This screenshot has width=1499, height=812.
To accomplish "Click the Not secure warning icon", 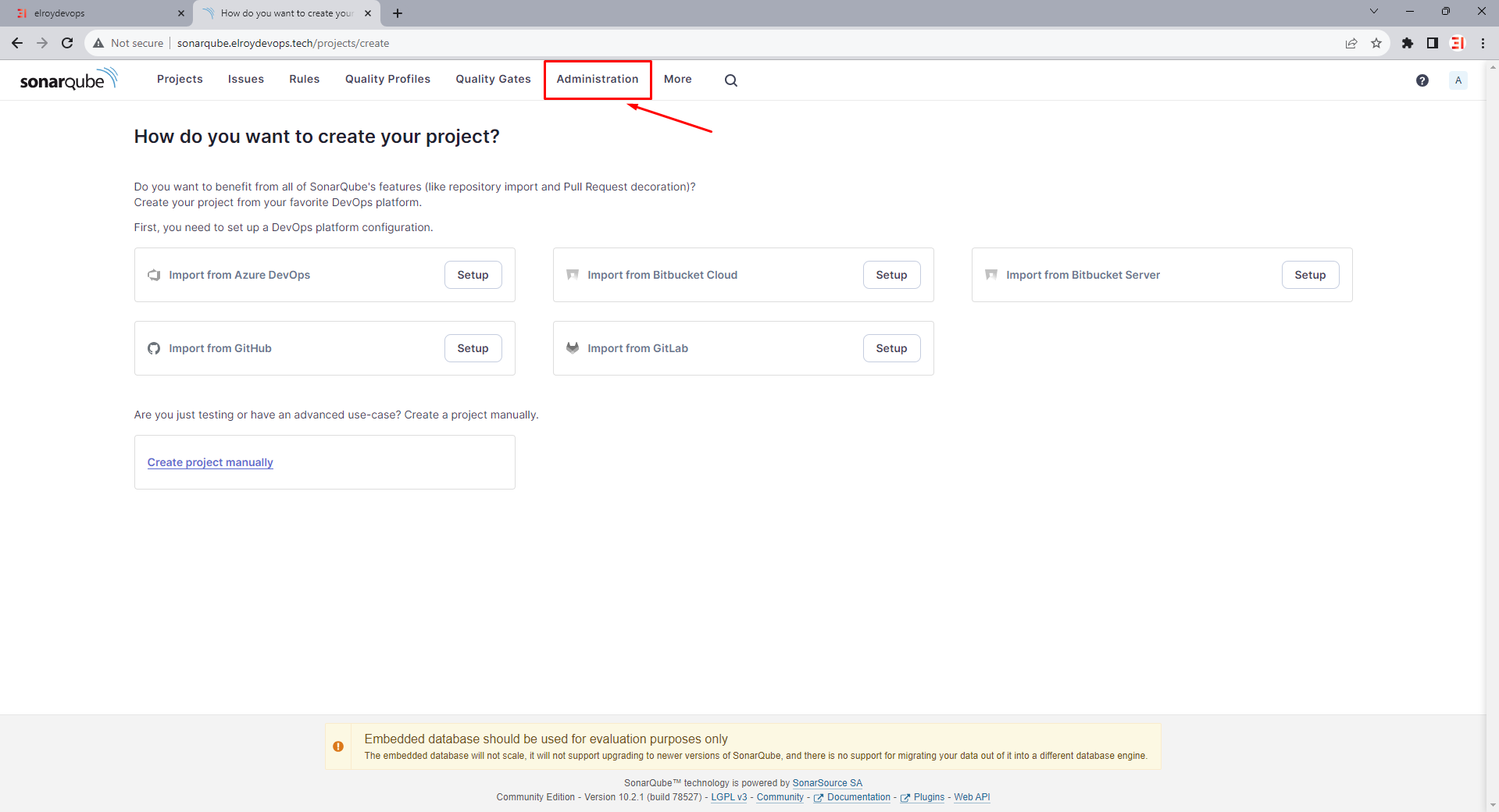I will click(x=98, y=43).
